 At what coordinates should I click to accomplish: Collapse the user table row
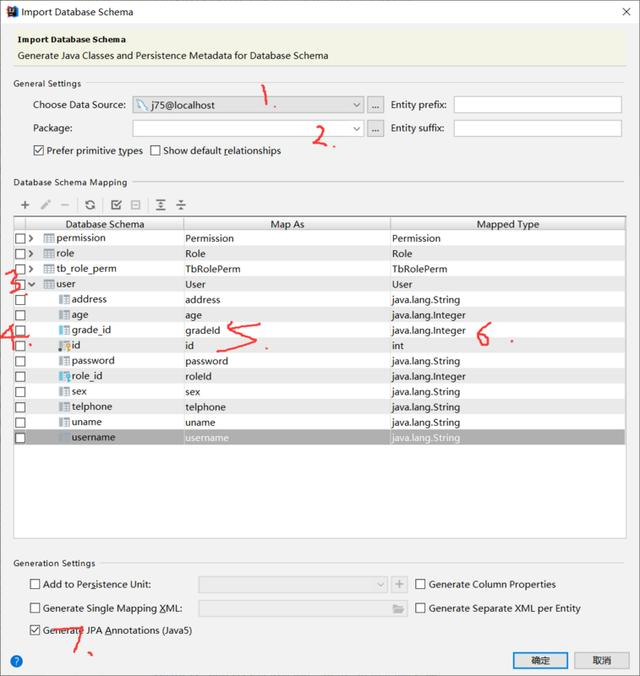(x=33, y=285)
